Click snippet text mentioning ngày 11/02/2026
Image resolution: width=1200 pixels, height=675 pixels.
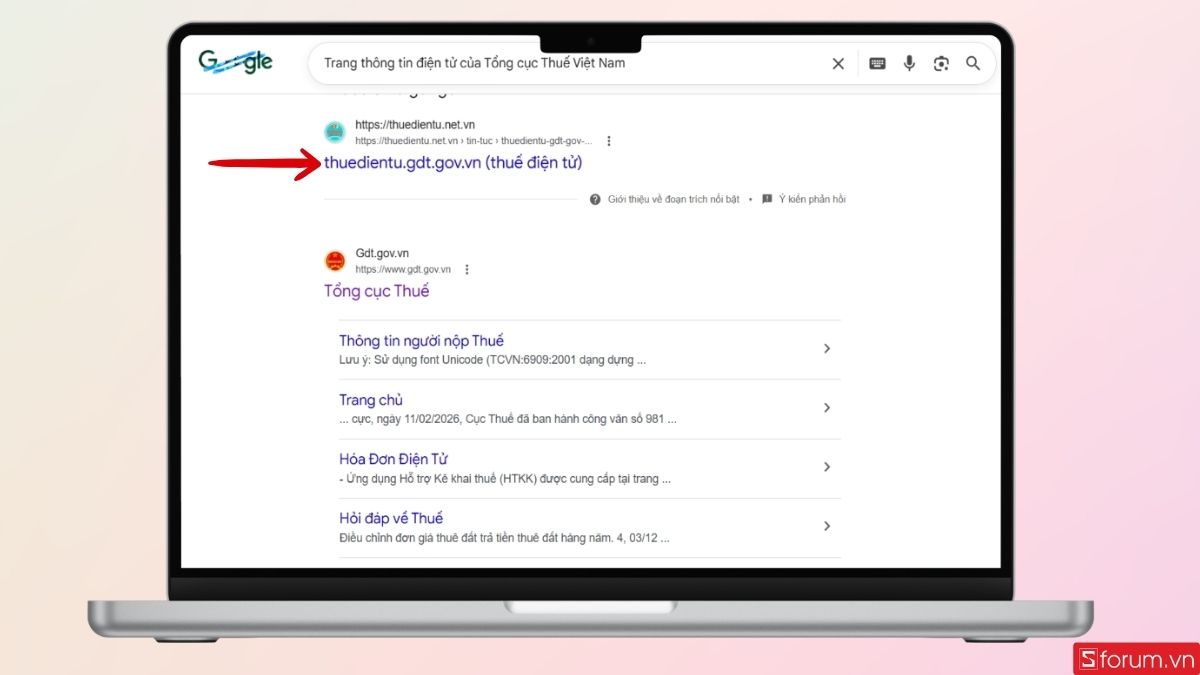[508, 419]
